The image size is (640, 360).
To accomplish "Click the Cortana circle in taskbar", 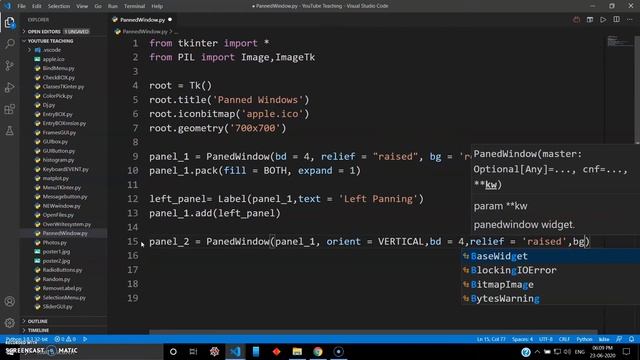I will tap(173, 351).
